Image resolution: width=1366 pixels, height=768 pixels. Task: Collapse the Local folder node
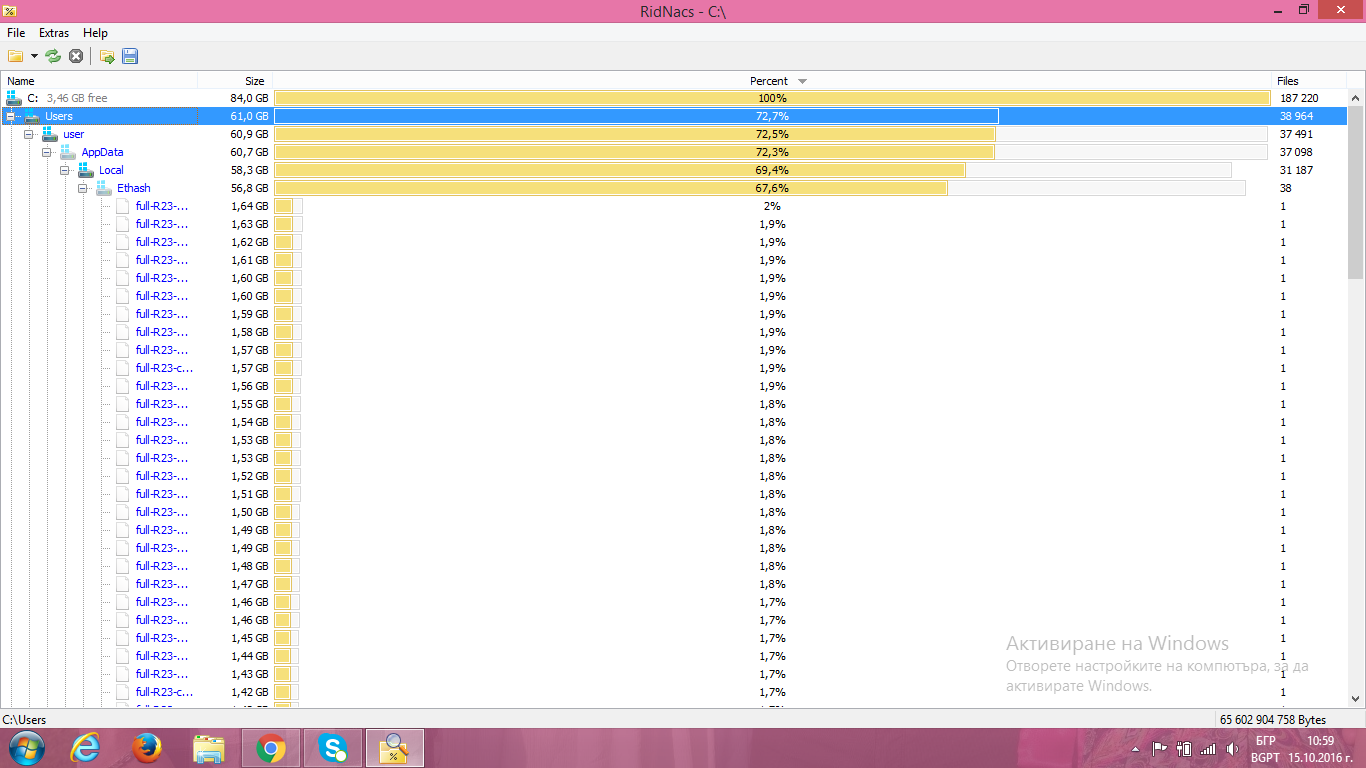(x=66, y=170)
